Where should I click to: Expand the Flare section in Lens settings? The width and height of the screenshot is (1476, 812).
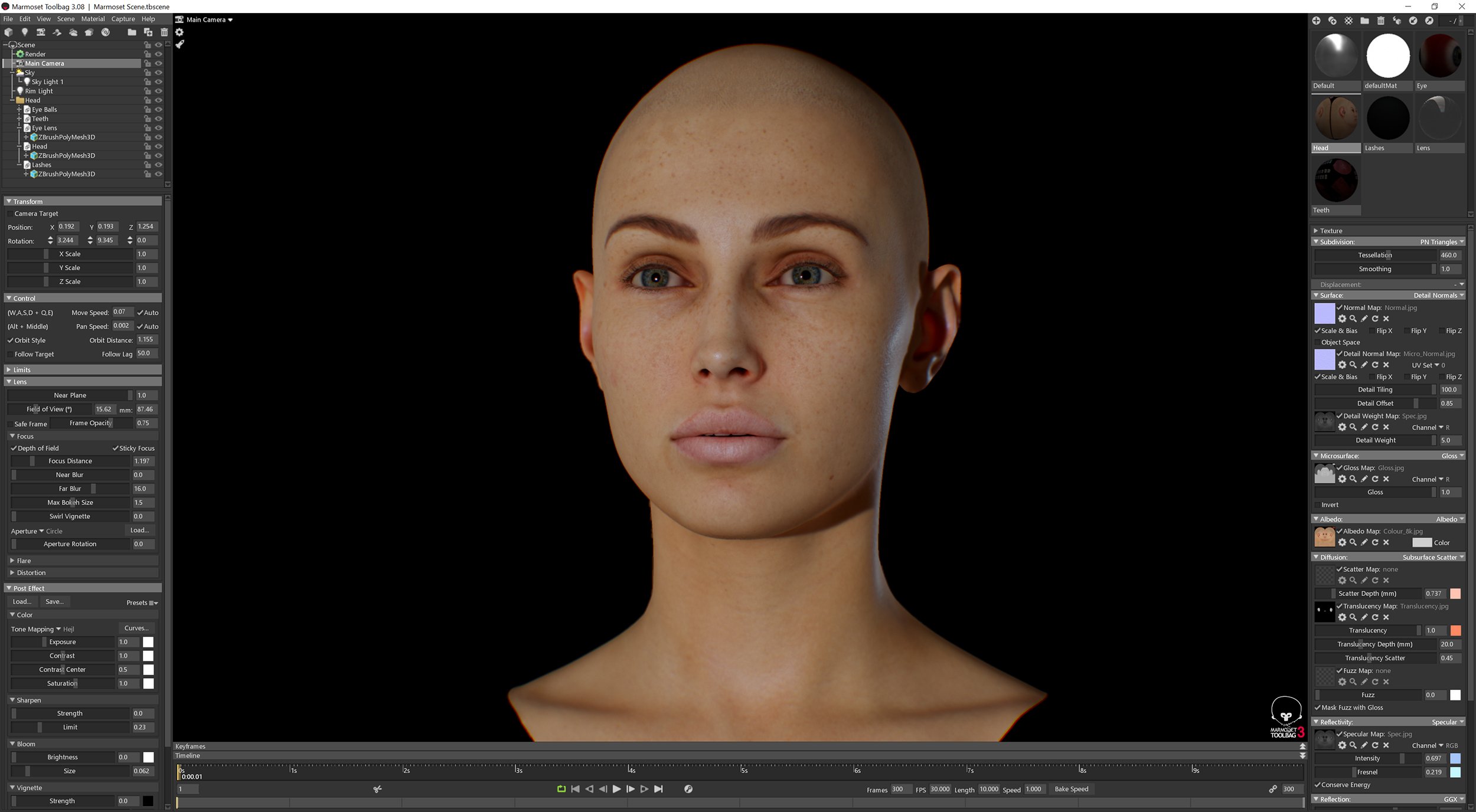point(24,561)
